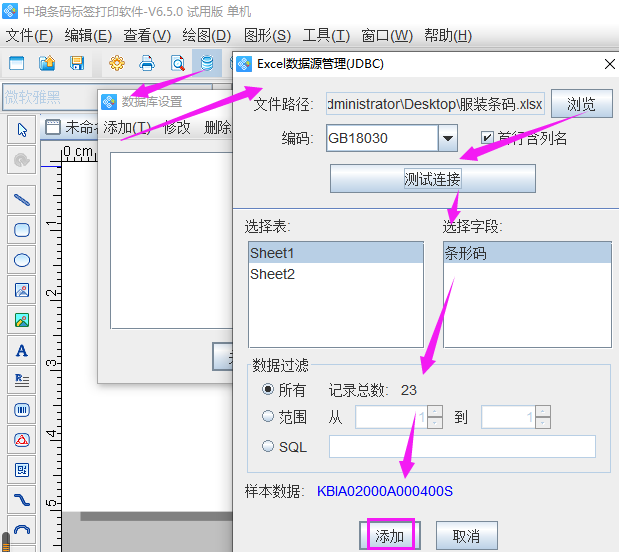The width and height of the screenshot is (619, 552).
Task: Select the arrow pointer tool
Action: click(x=22, y=130)
